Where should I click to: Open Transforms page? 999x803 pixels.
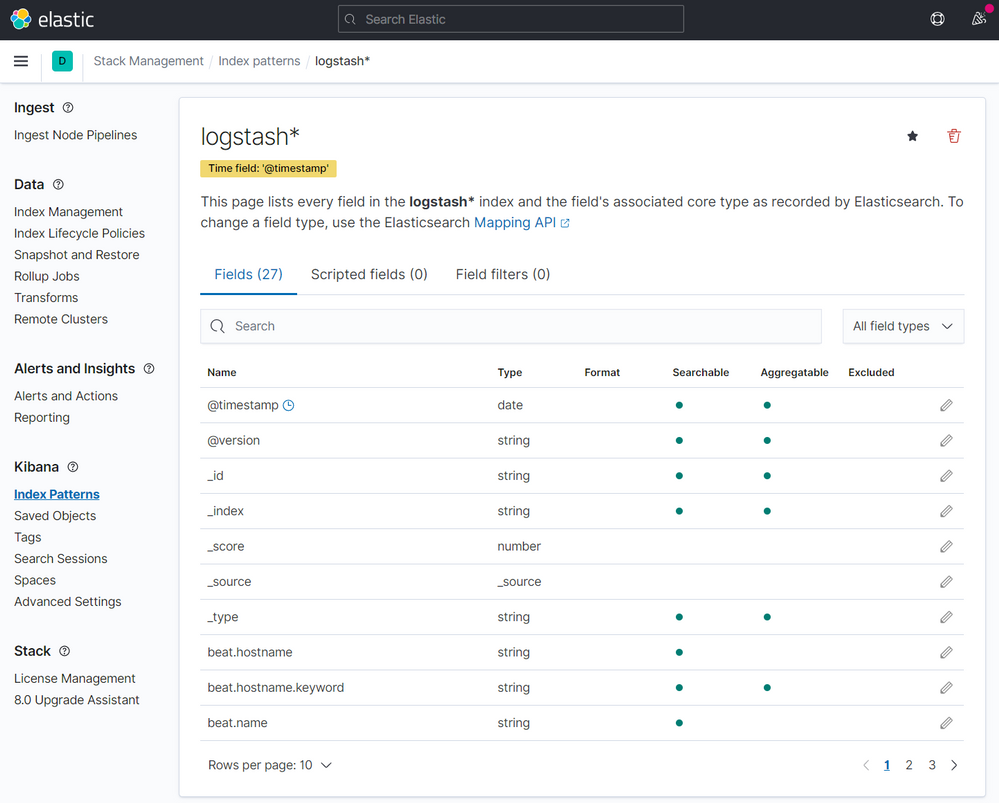(46, 298)
